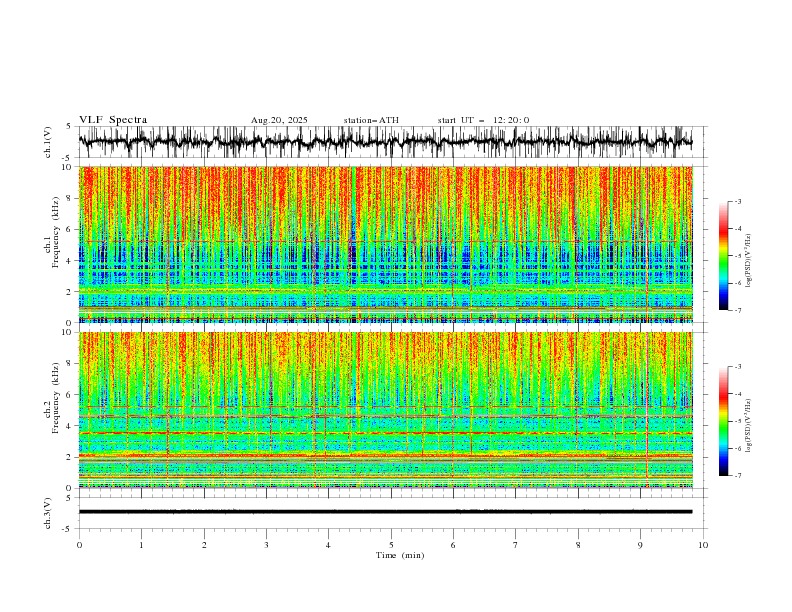Click the "8" kHz tick of ch.1 spectrogram
792x612 pixels.
[x=70, y=198]
